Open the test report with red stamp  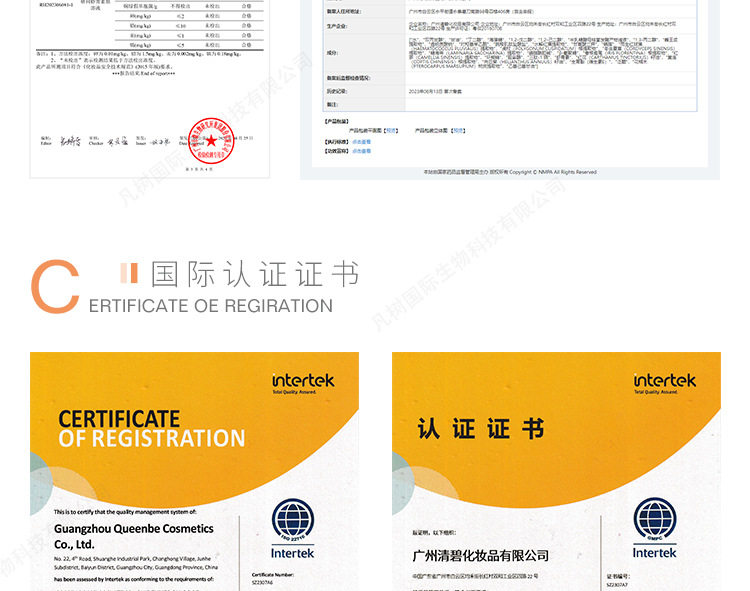[150, 89]
